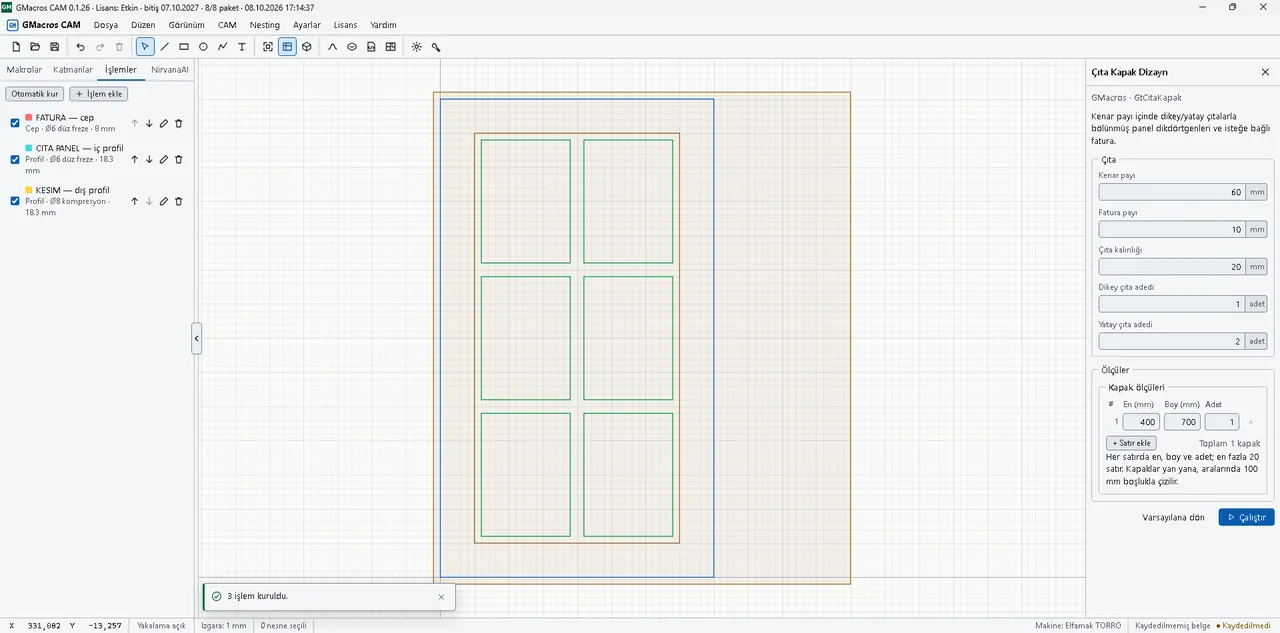Switch to the 3D cube view

coord(307,47)
